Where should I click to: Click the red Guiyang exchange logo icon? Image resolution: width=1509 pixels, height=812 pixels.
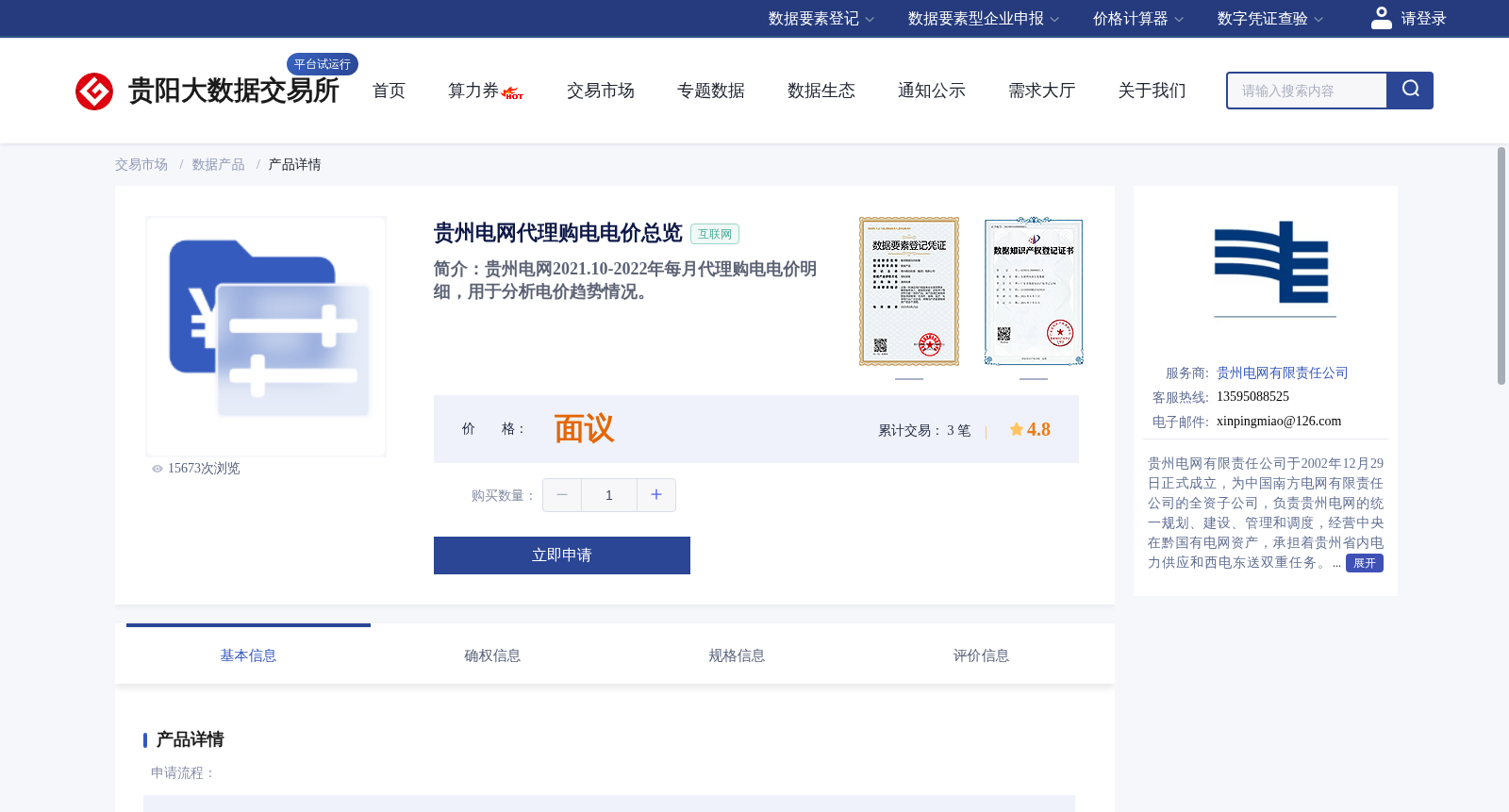pos(94,91)
